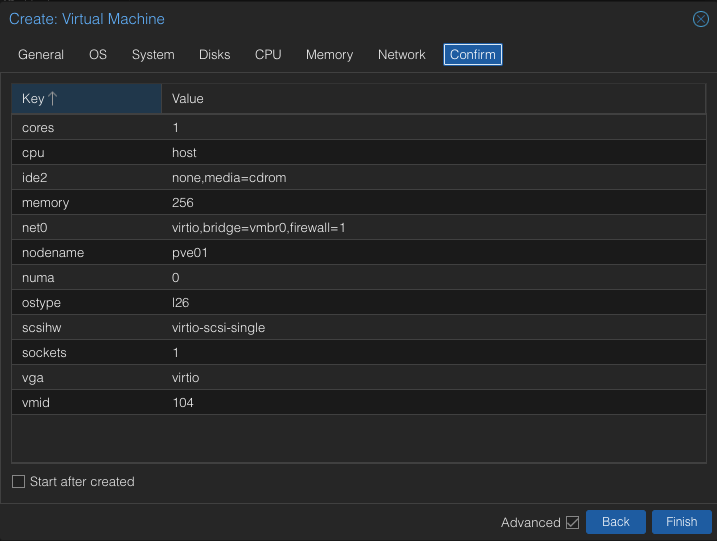The width and height of the screenshot is (717, 541).
Task: Switch to the General tab
Action: [41, 55]
